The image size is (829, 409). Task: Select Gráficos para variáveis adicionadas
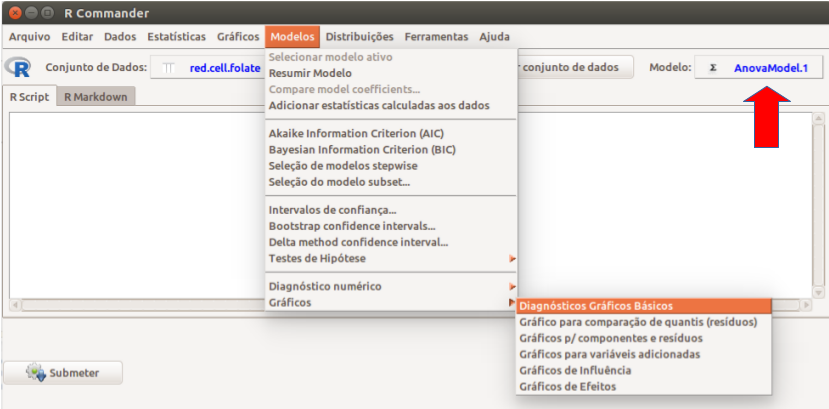coord(643,354)
